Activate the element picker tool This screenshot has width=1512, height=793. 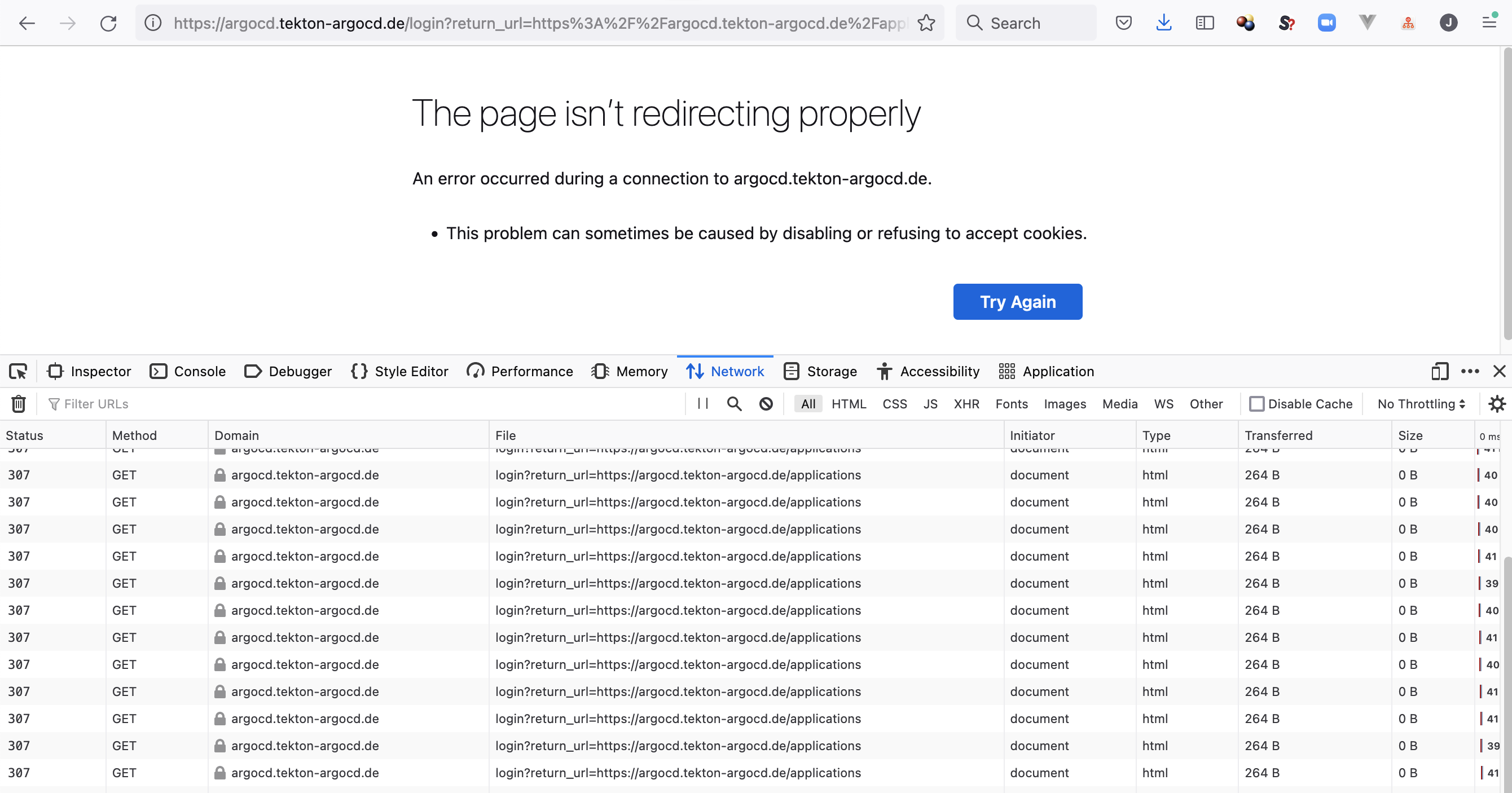coord(17,372)
